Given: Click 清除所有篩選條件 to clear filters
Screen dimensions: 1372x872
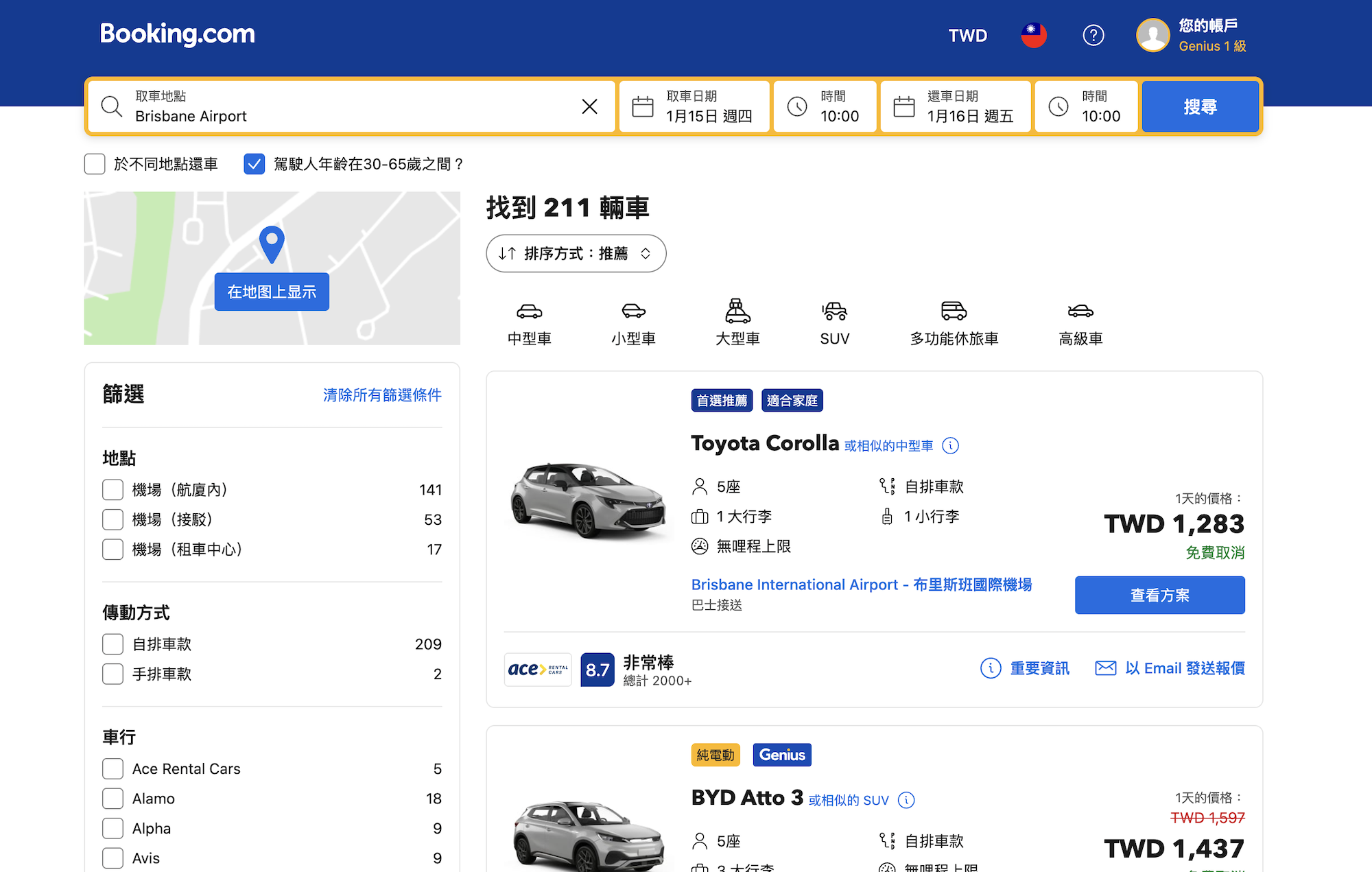Looking at the screenshot, I should point(382,395).
